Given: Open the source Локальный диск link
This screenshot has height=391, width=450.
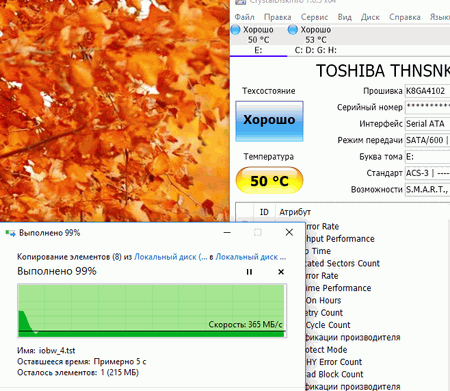Looking at the screenshot, I should click(171, 257).
